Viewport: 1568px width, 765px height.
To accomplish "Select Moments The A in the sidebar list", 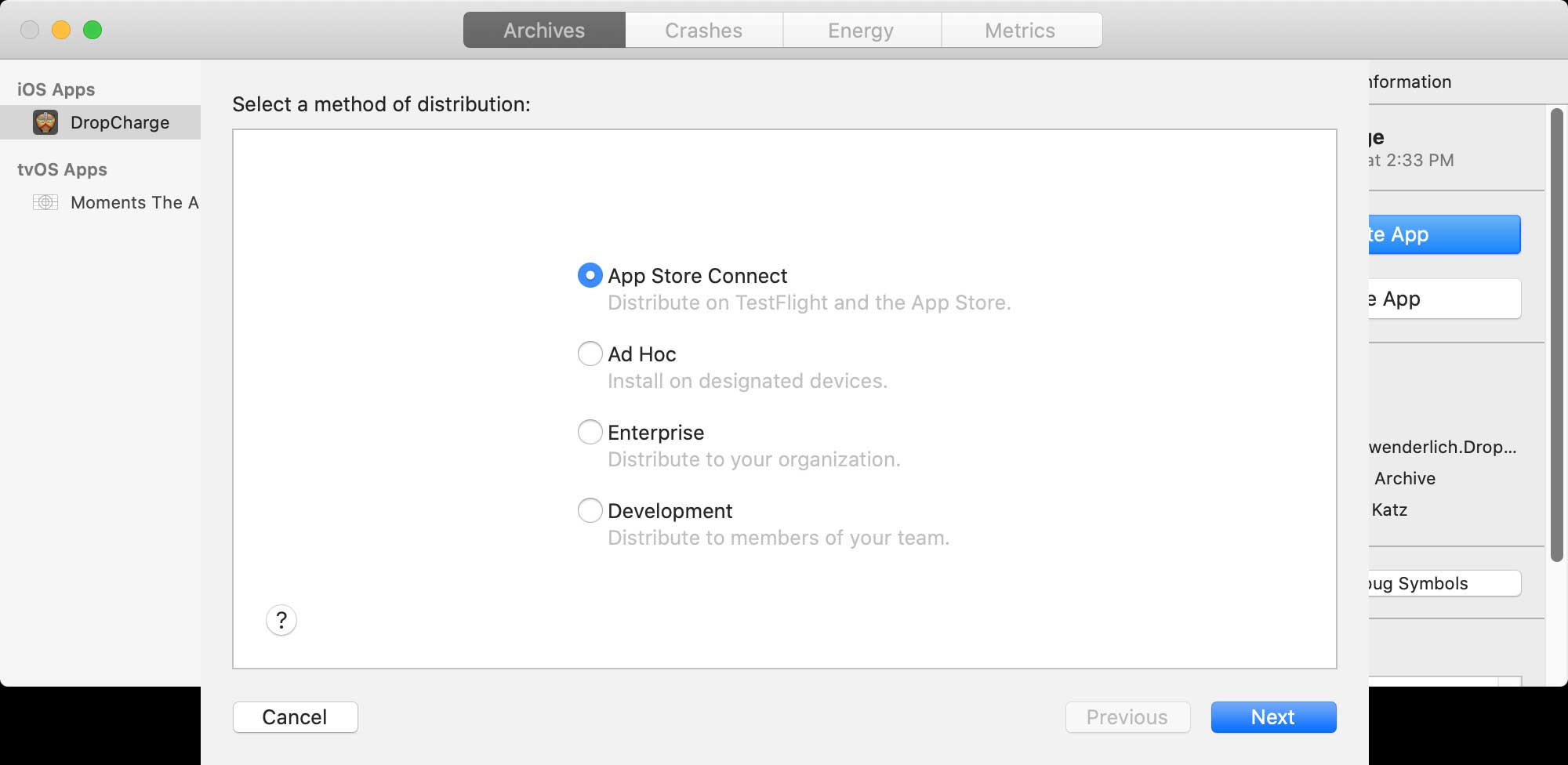I will (x=135, y=202).
